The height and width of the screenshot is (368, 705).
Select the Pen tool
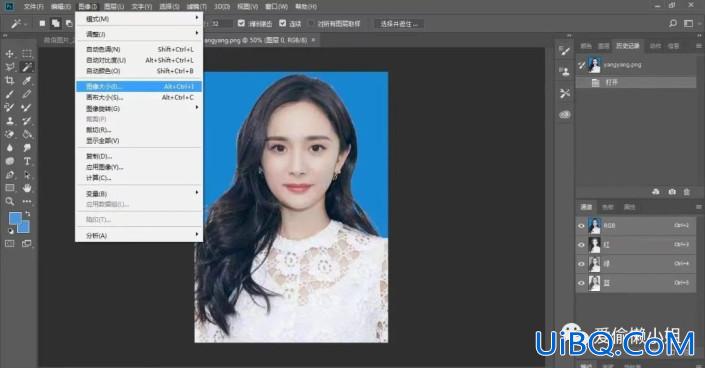pyautogui.click(x=9, y=175)
